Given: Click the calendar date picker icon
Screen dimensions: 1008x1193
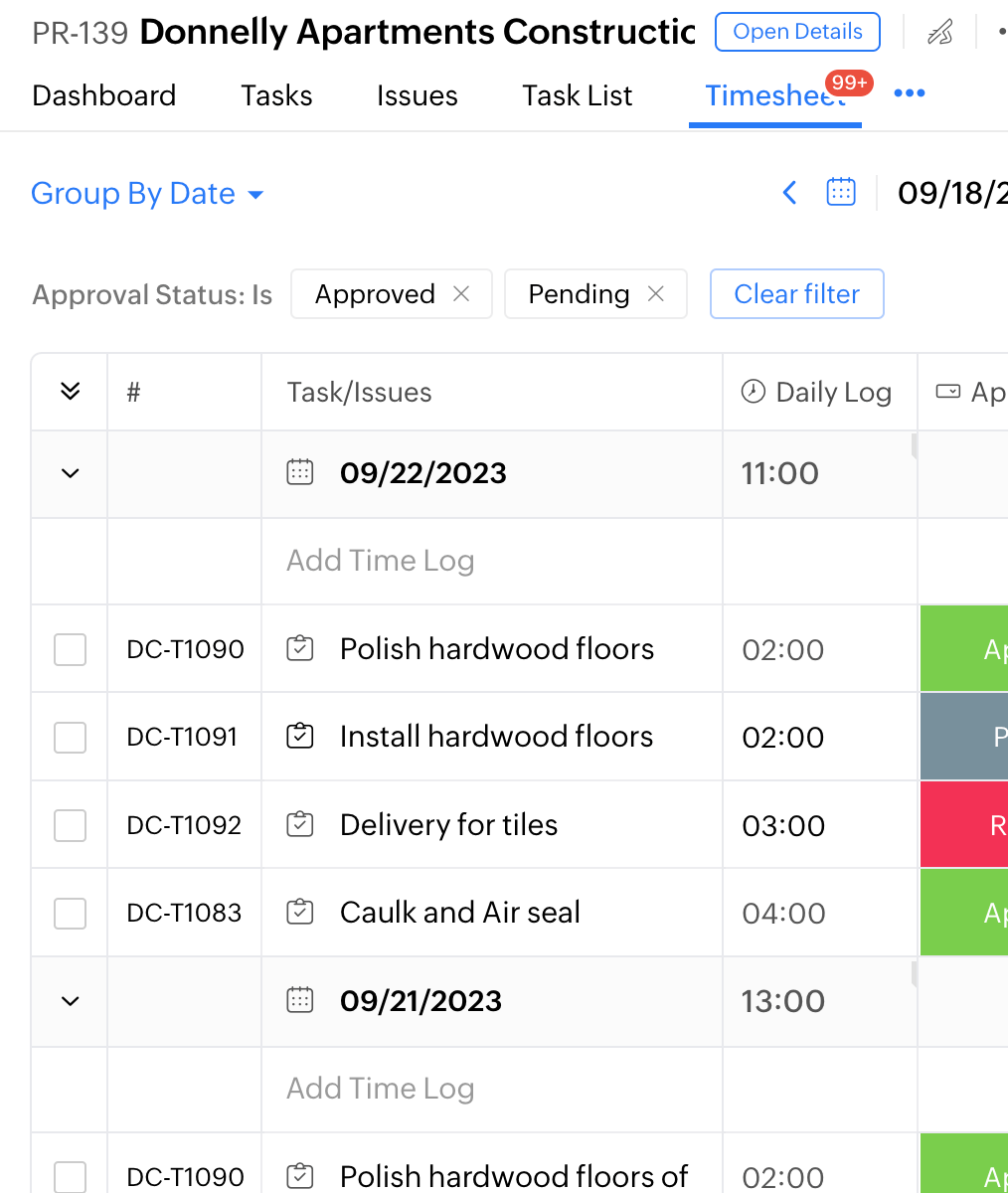Looking at the screenshot, I should (x=841, y=192).
